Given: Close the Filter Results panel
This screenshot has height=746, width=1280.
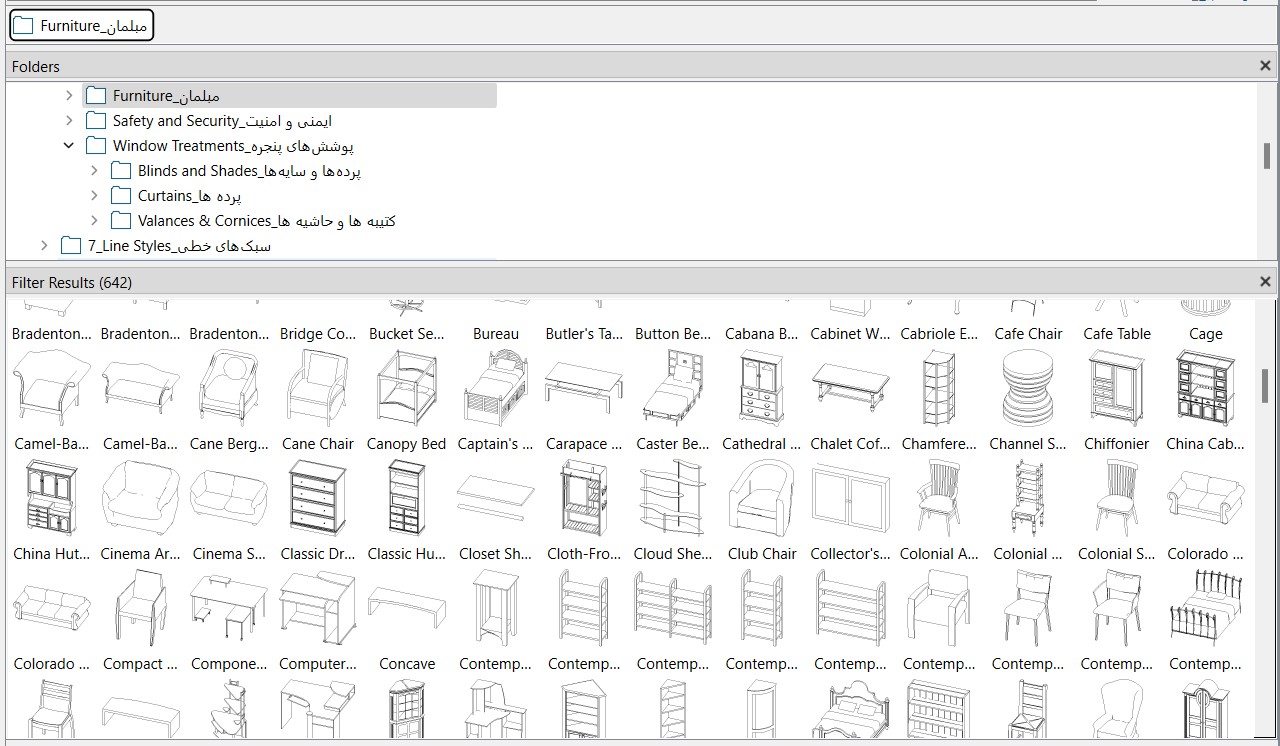Looking at the screenshot, I should (1265, 282).
